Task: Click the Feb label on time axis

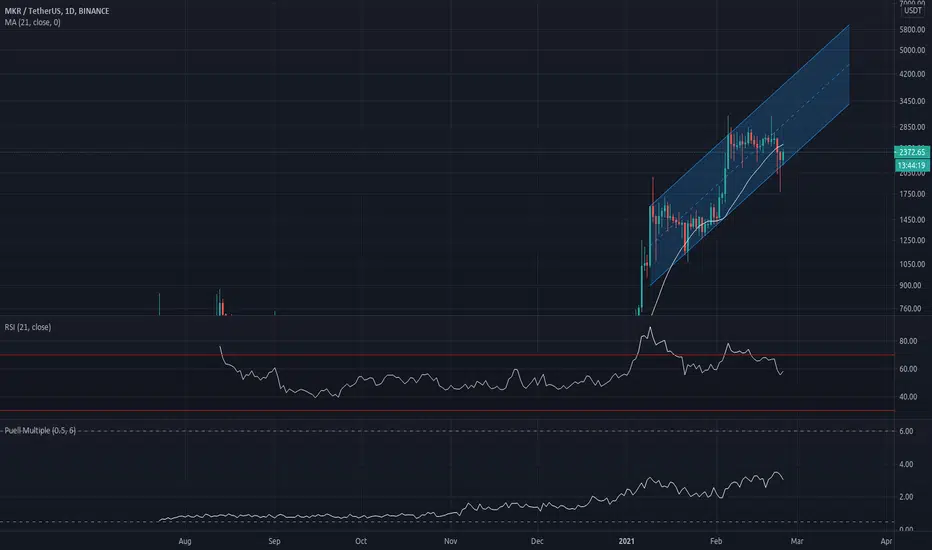Action: tap(716, 541)
